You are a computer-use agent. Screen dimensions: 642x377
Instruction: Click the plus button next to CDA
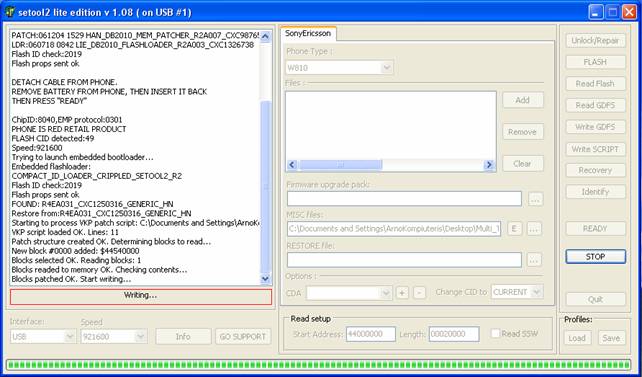coord(402,292)
